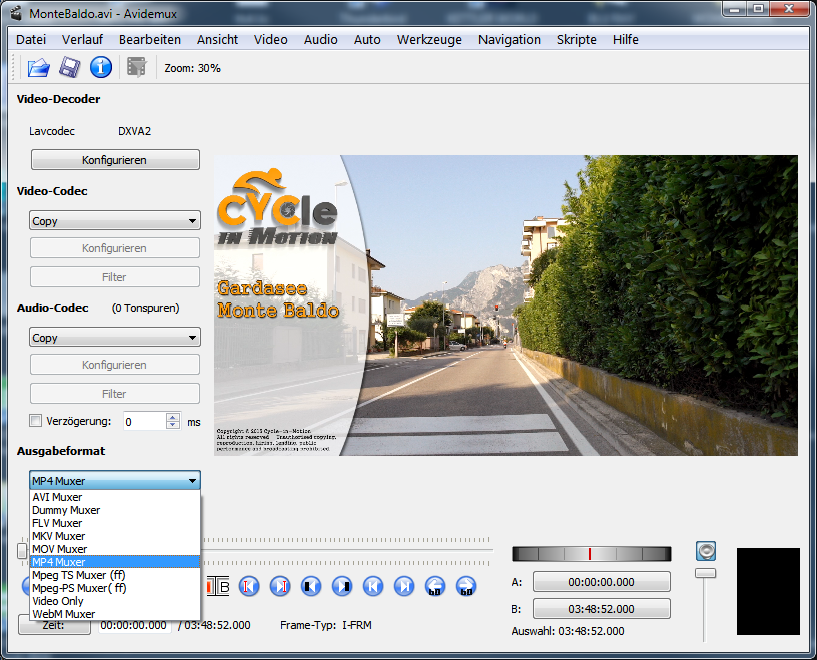Viewport: 817px width, 660px height.
Task: Click the filmstrip preview toolbar icon
Action: [137, 68]
